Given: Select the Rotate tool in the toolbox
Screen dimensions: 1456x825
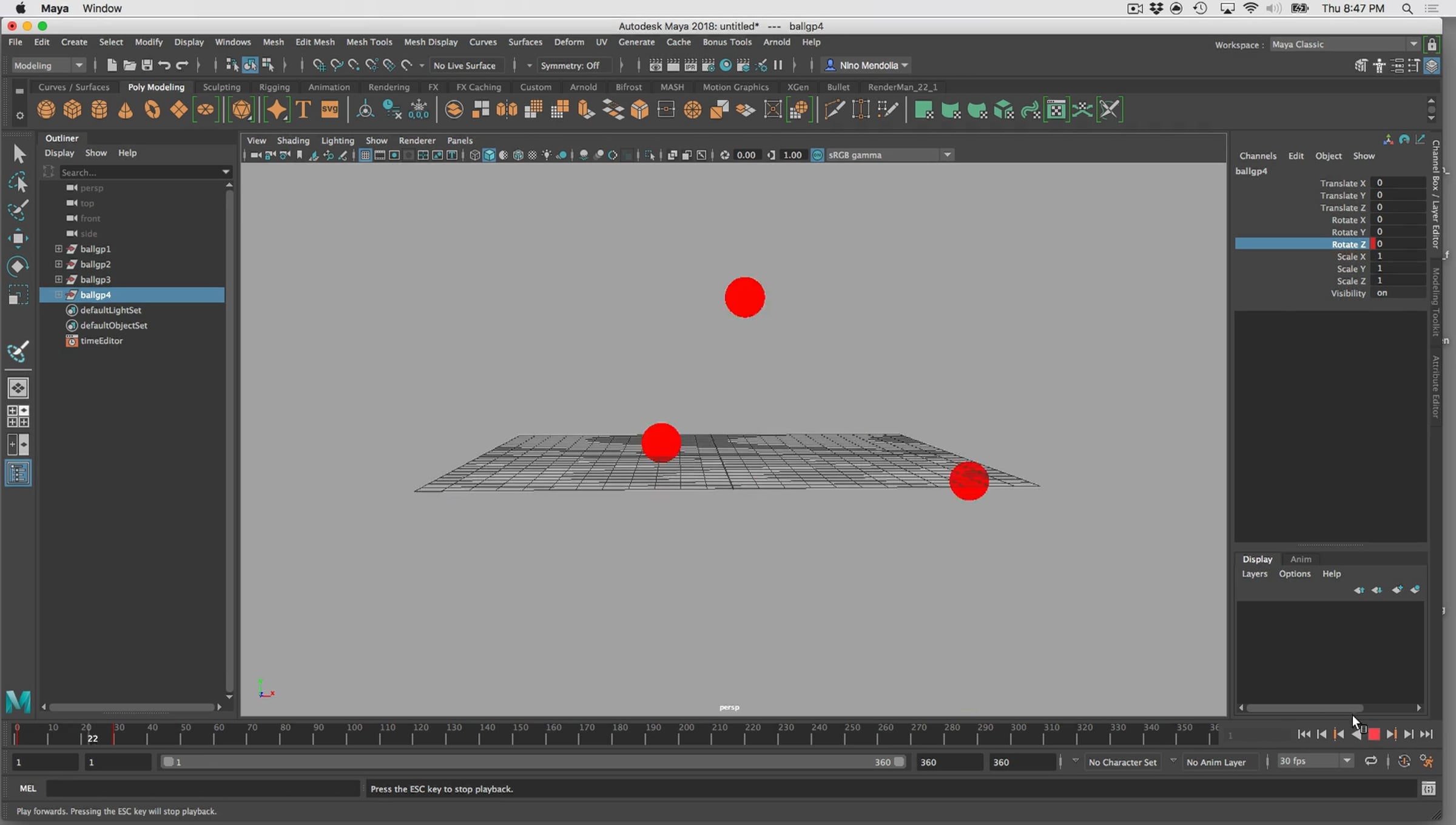Looking at the screenshot, I should click(x=18, y=266).
